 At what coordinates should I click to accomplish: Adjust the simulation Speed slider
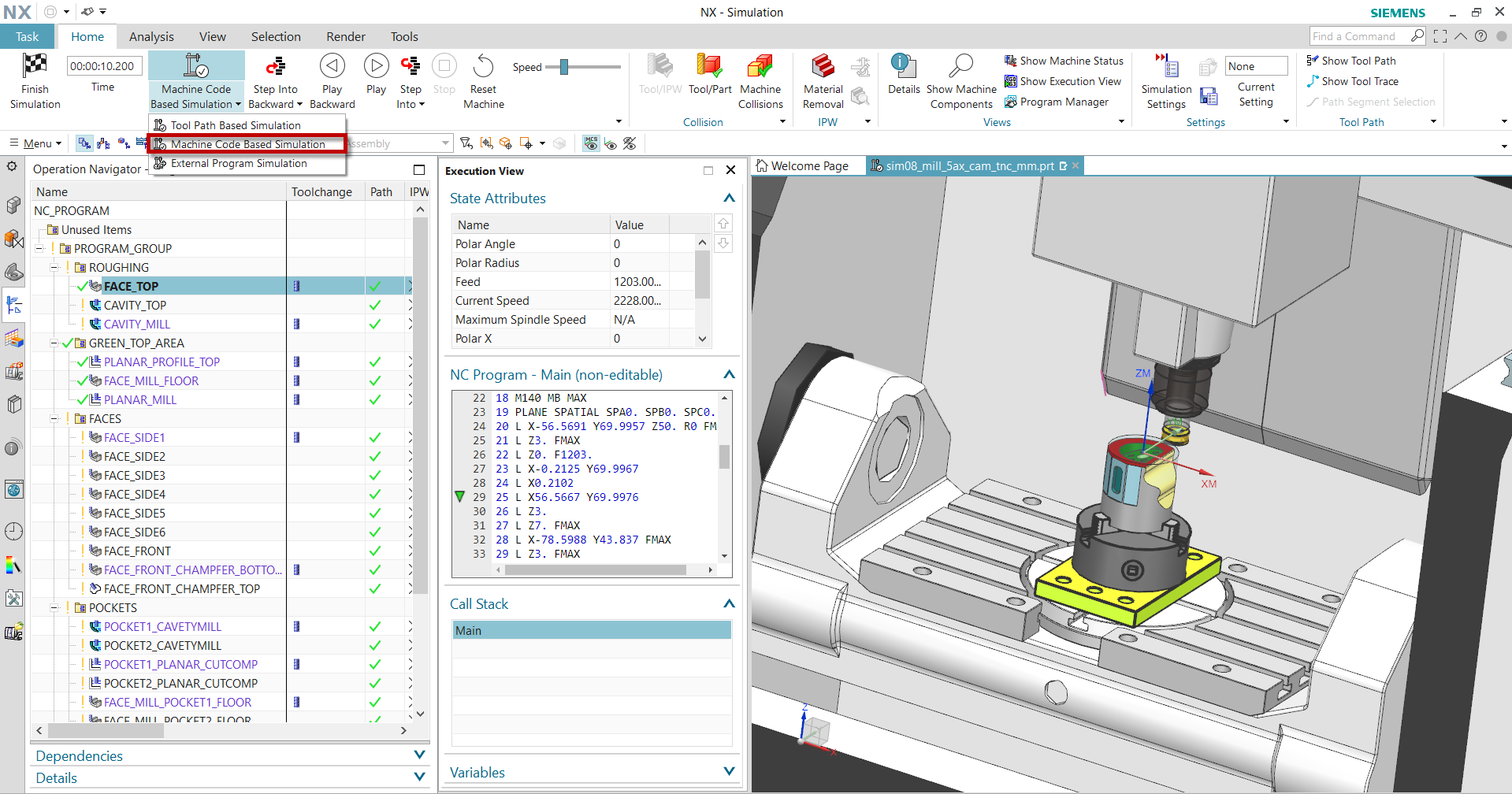coord(564,67)
